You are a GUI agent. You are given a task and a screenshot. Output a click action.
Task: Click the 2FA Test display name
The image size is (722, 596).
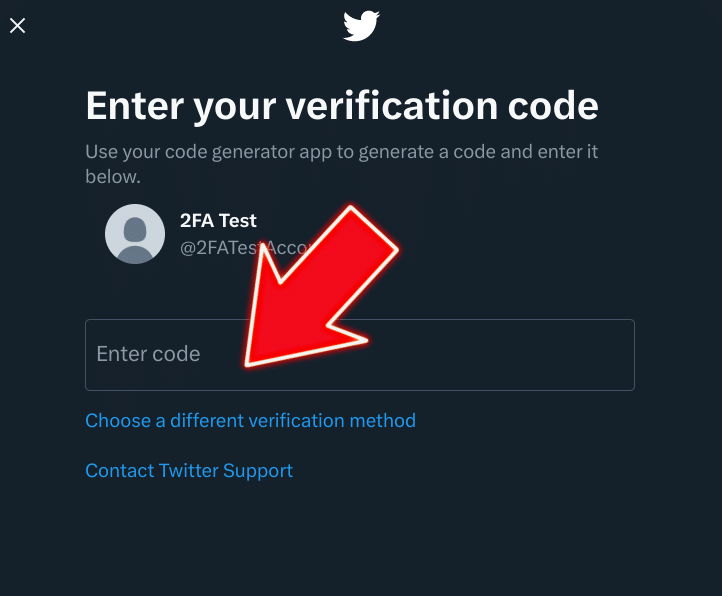pos(218,221)
